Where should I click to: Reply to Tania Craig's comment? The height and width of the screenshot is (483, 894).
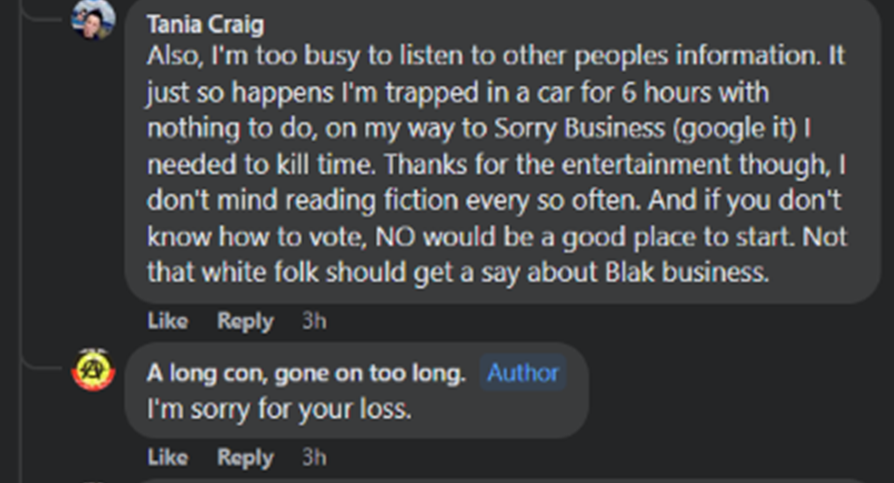[245, 321]
